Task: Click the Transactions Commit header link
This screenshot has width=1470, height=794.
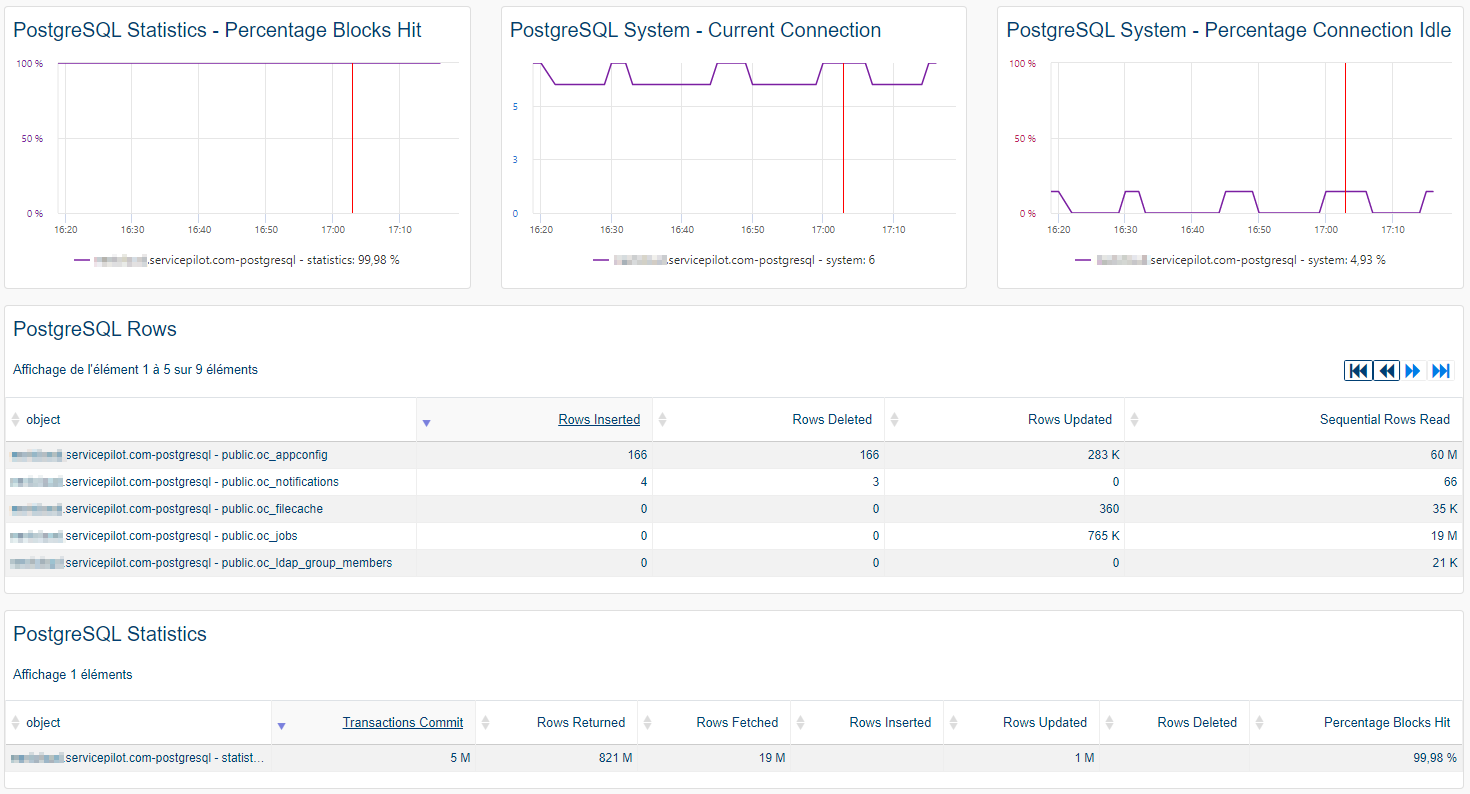Action: (402, 723)
